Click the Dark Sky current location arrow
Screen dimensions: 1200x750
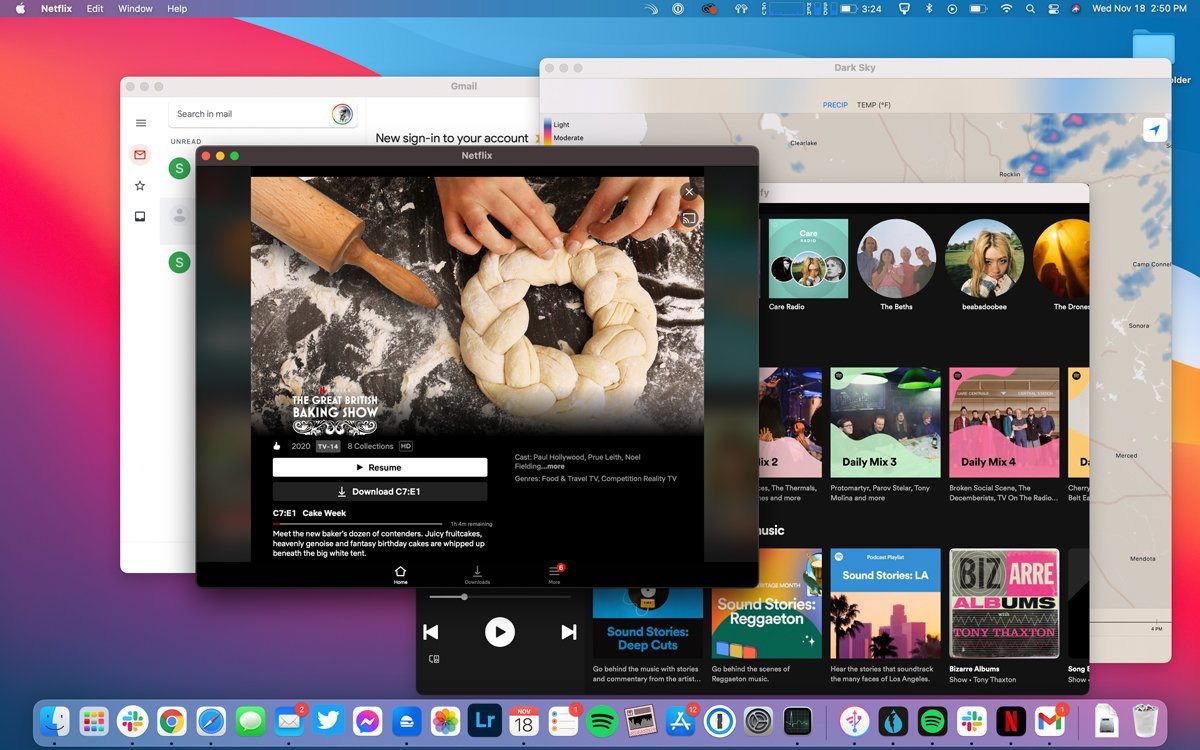pyautogui.click(x=1155, y=130)
